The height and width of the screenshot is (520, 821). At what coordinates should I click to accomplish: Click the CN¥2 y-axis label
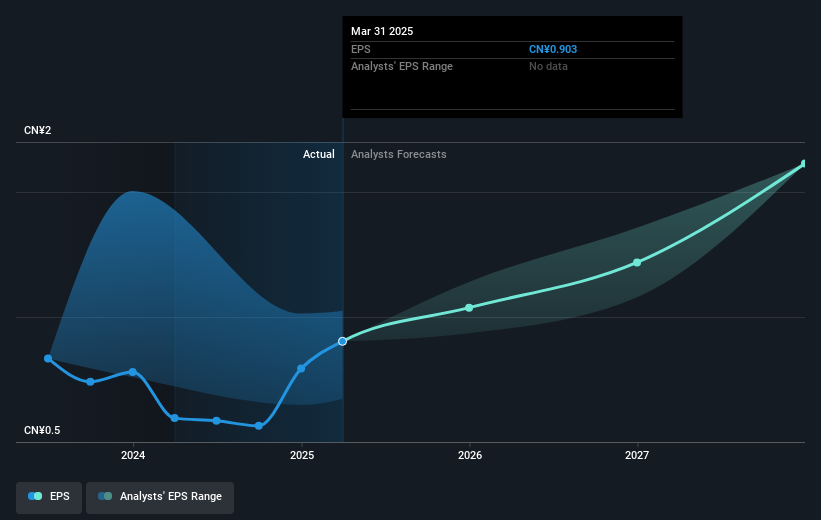point(38,130)
